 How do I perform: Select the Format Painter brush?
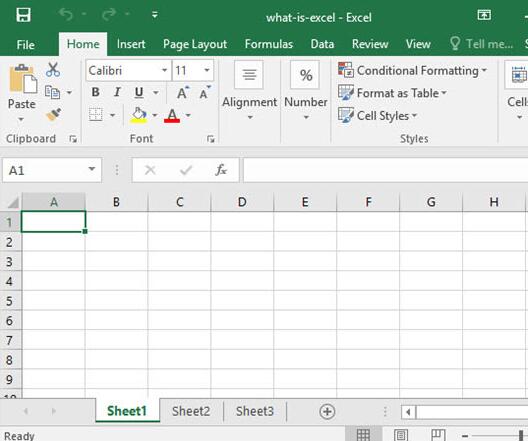53,115
